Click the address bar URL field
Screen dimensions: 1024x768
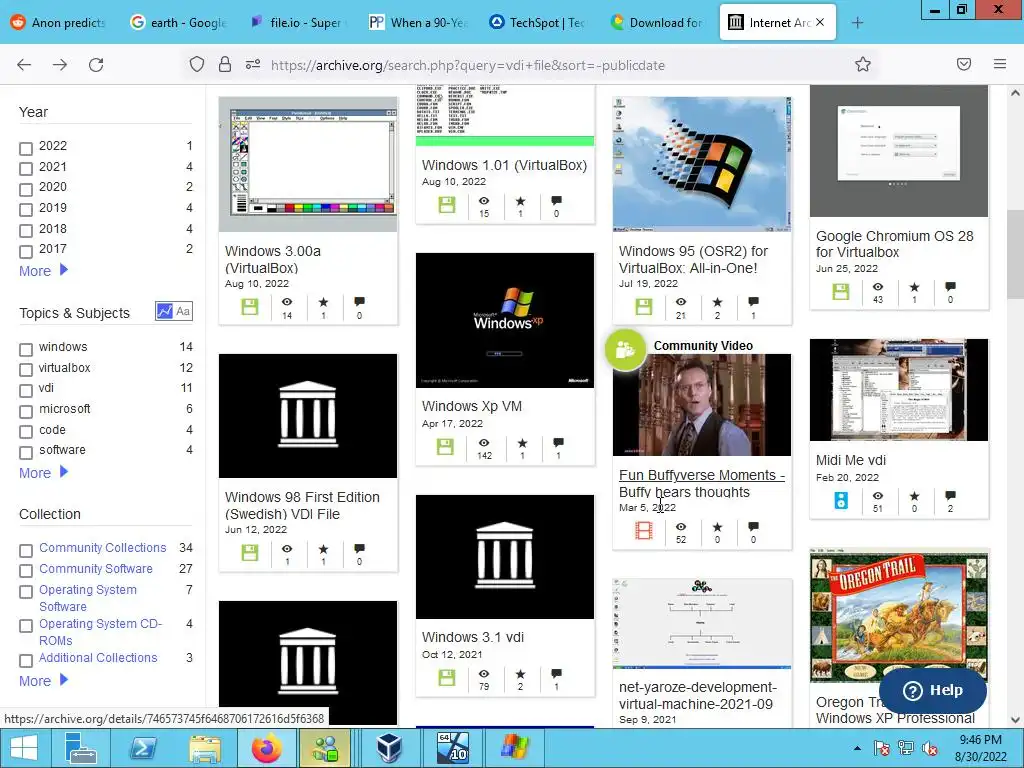click(468, 65)
